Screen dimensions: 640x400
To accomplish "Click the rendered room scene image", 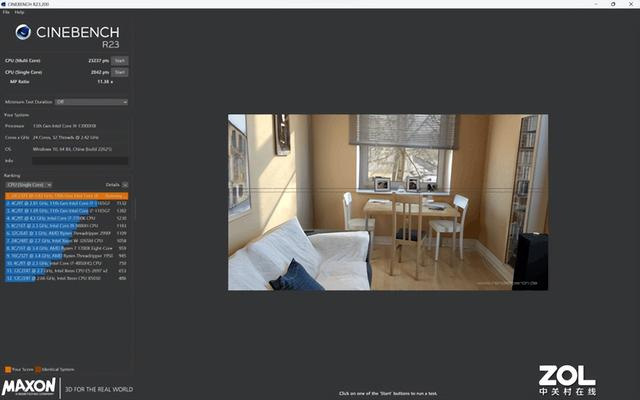I will coord(388,202).
